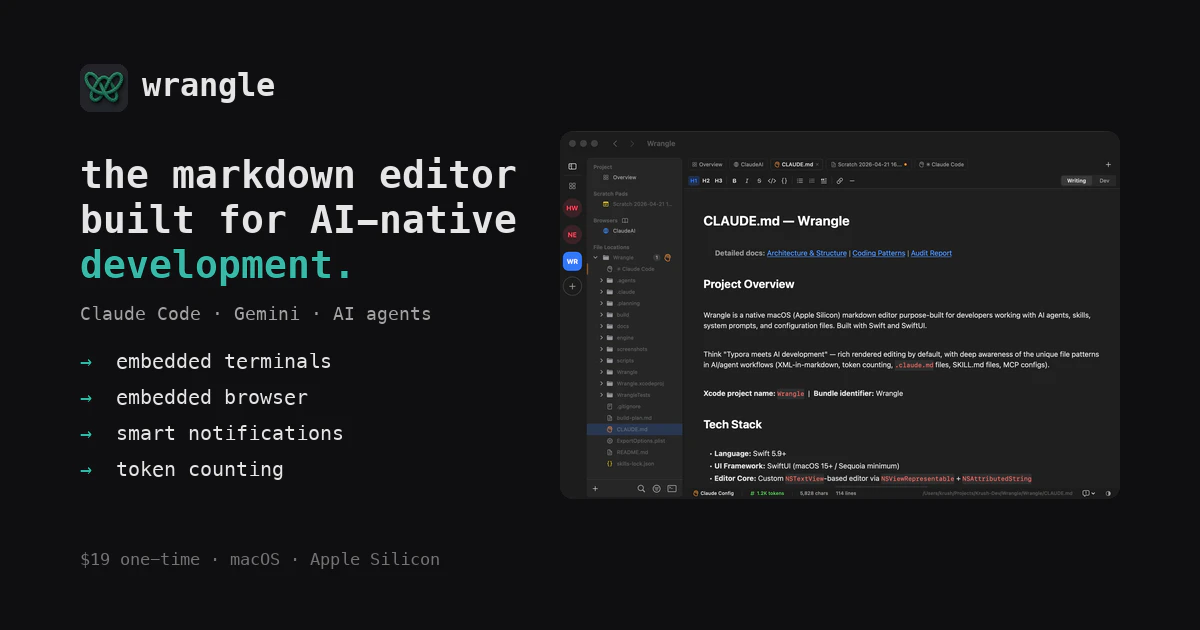Switch to the ClaudeAI tab

(x=748, y=164)
